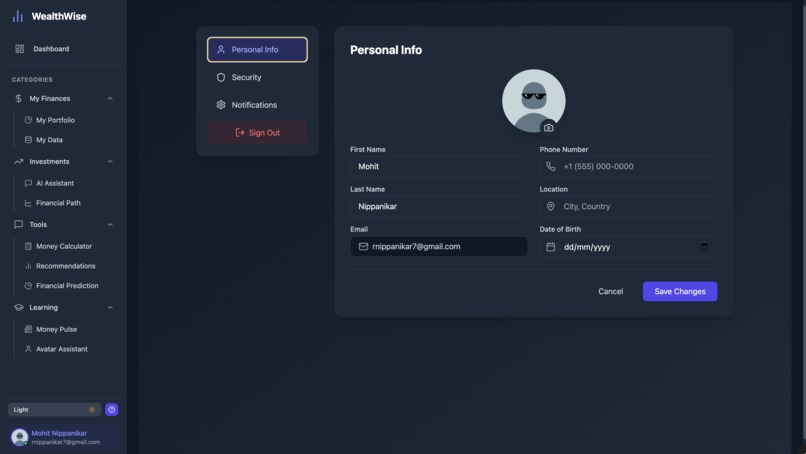Click the email address in the Email field
The height and width of the screenshot is (454, 806).
[416, 246]
